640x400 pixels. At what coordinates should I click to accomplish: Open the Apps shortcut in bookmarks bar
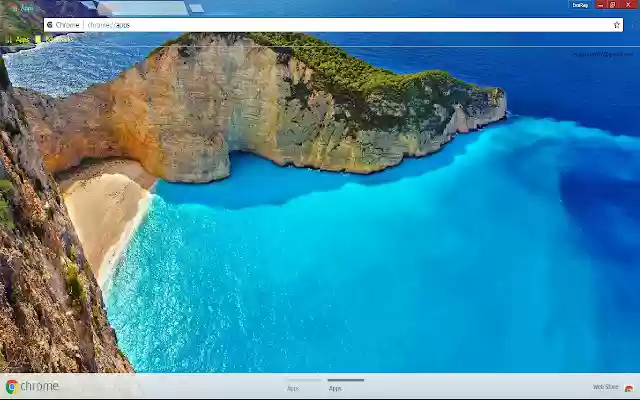click(x=18, y=40)
